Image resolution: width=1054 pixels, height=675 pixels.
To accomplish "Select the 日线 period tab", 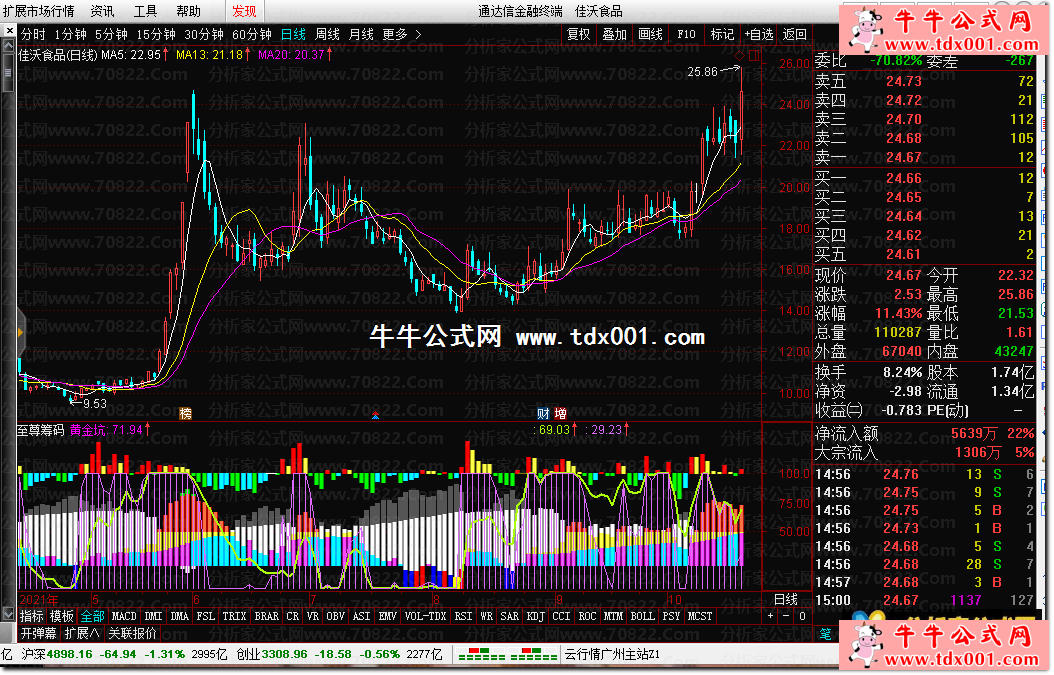I will 293,34.
